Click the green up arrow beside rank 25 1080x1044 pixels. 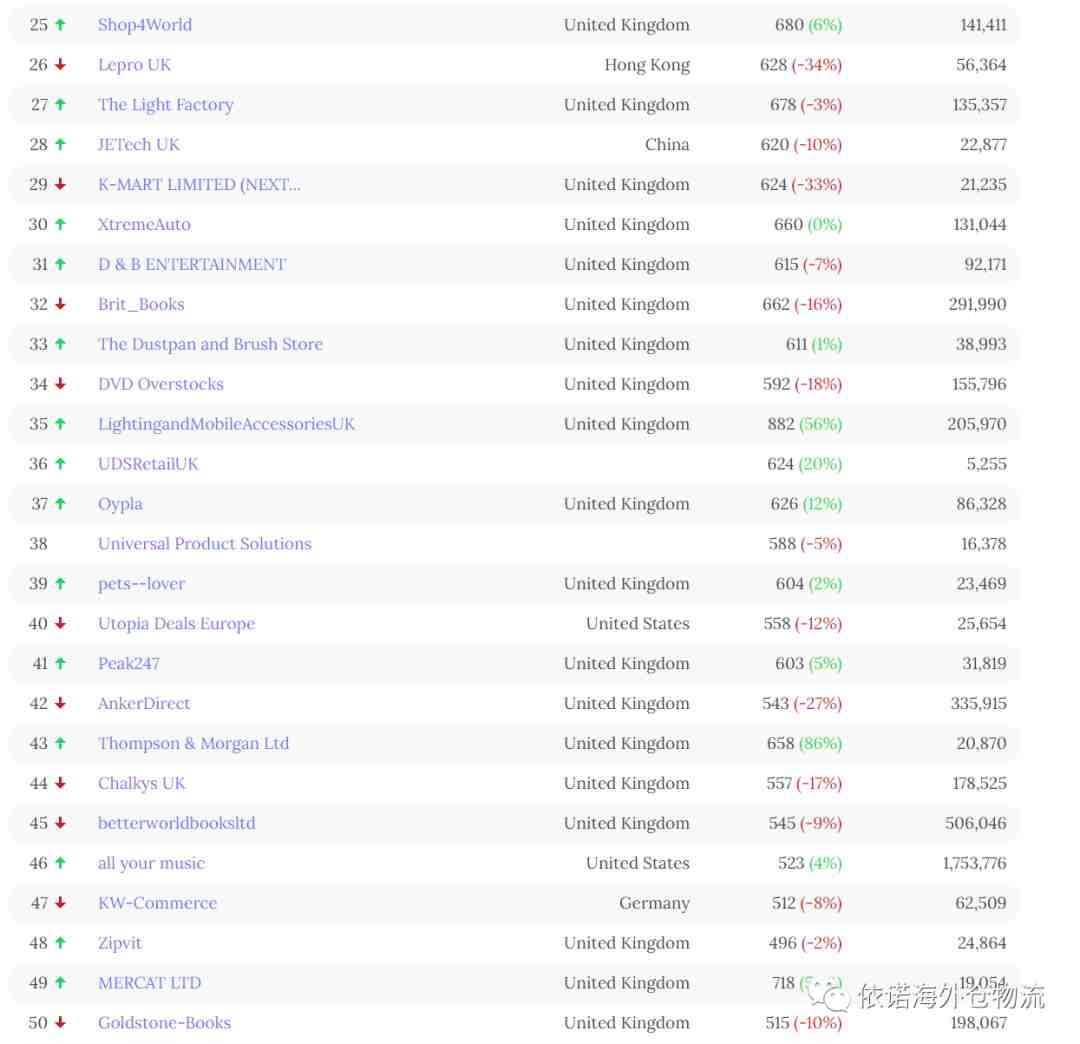[x=61, y=25]
